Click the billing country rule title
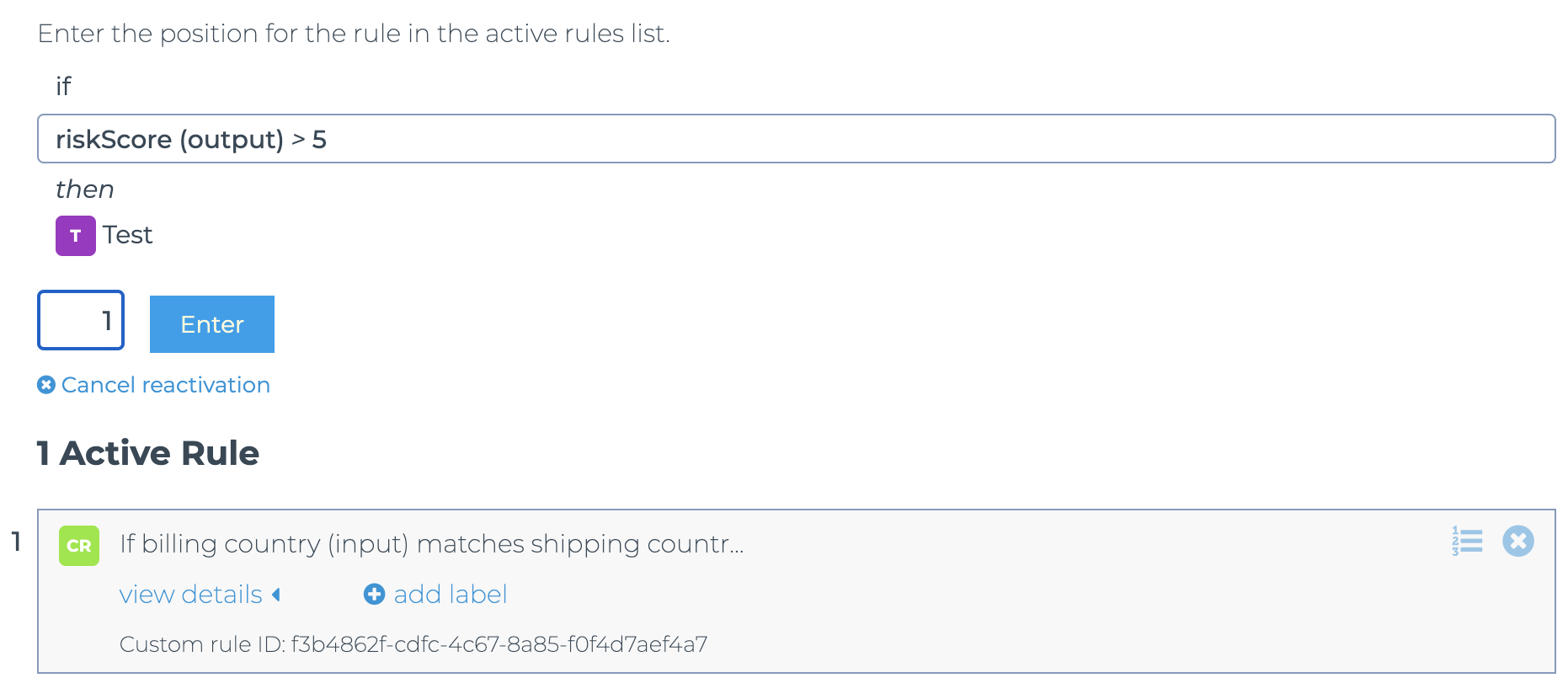 (x=432, y=544)
